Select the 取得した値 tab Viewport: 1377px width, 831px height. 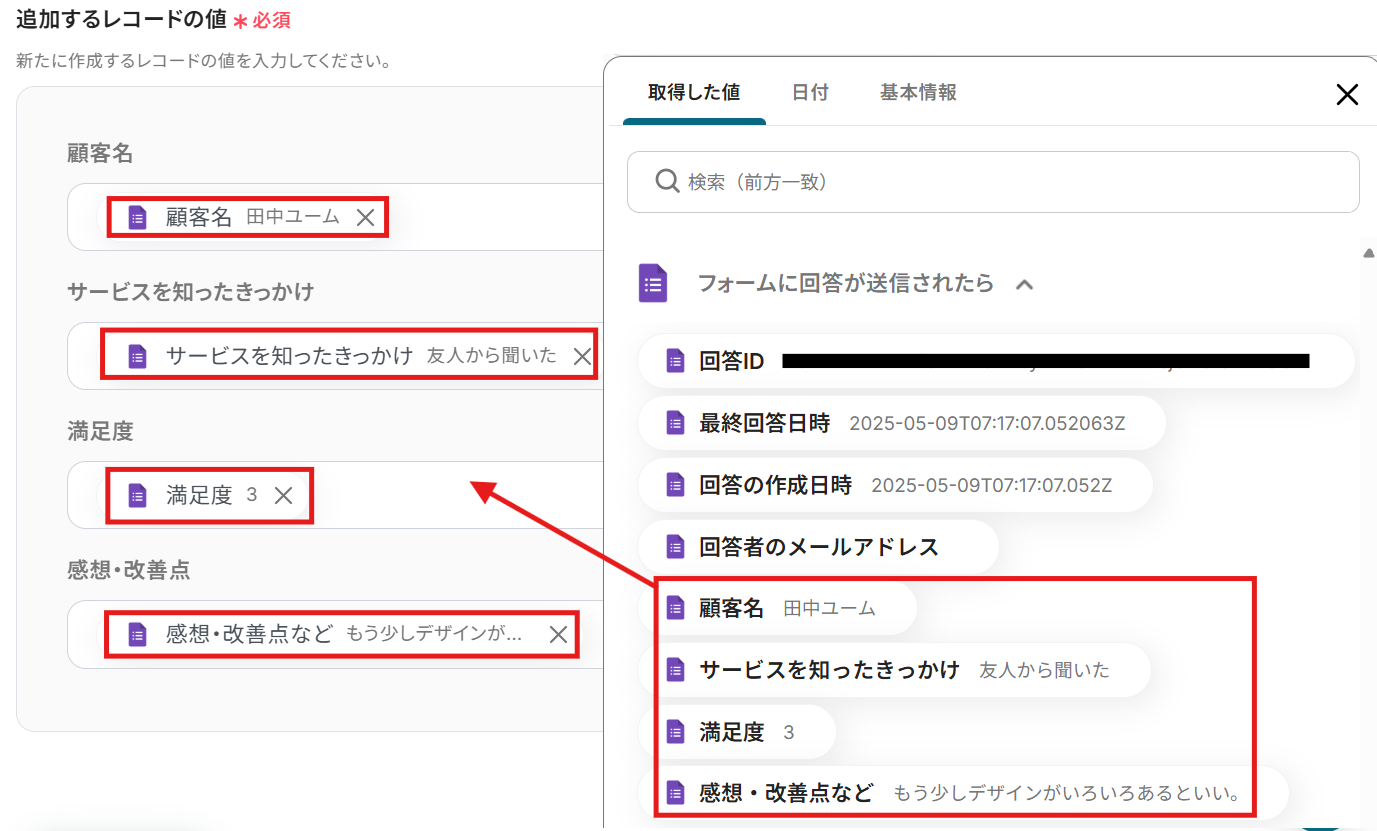click(x=694, y=93)
